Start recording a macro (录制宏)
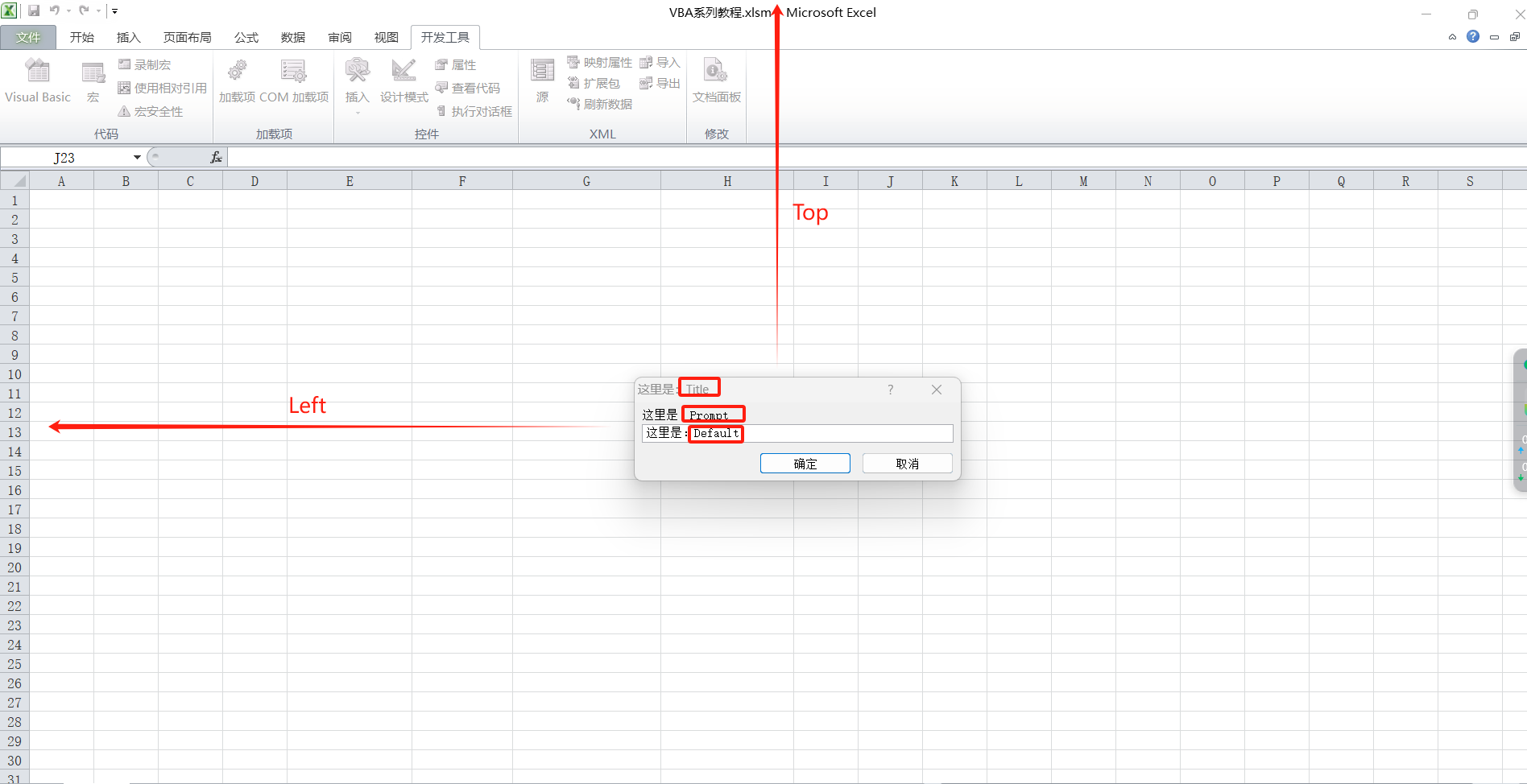This screenshot has height=784, width=1527. tap(144, 64)
